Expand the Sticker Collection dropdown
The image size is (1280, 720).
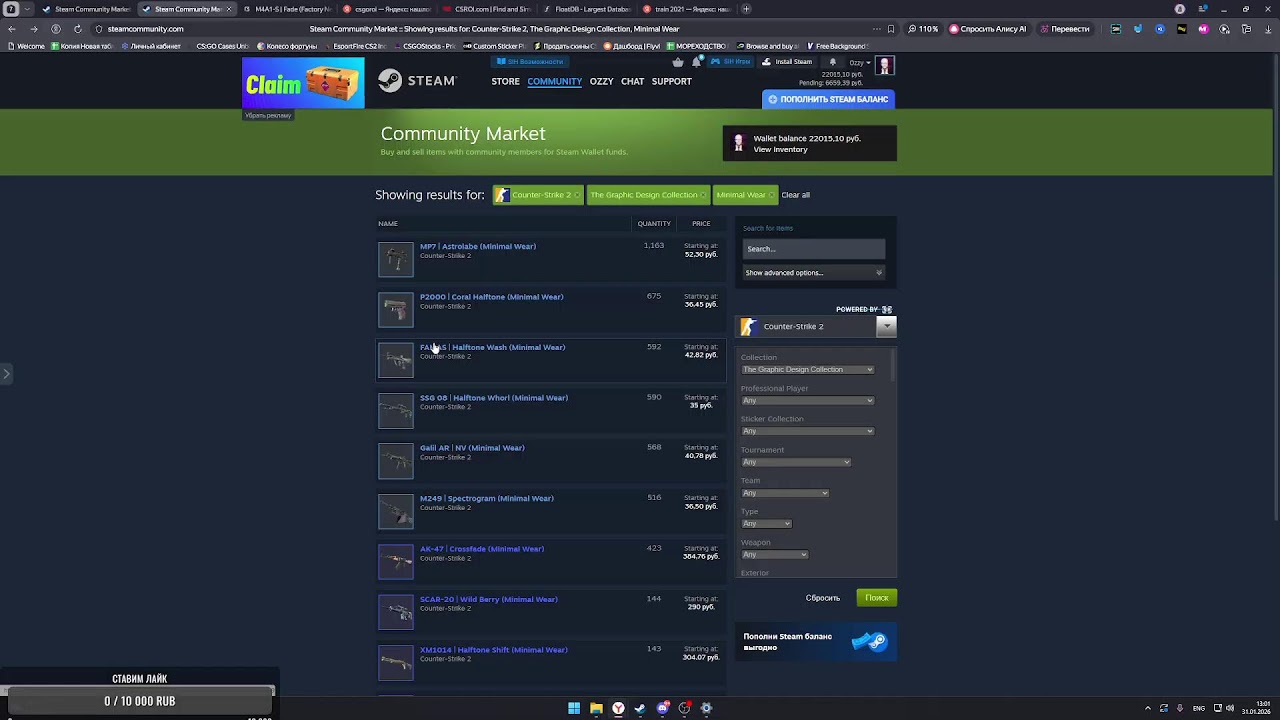[808, 431]
